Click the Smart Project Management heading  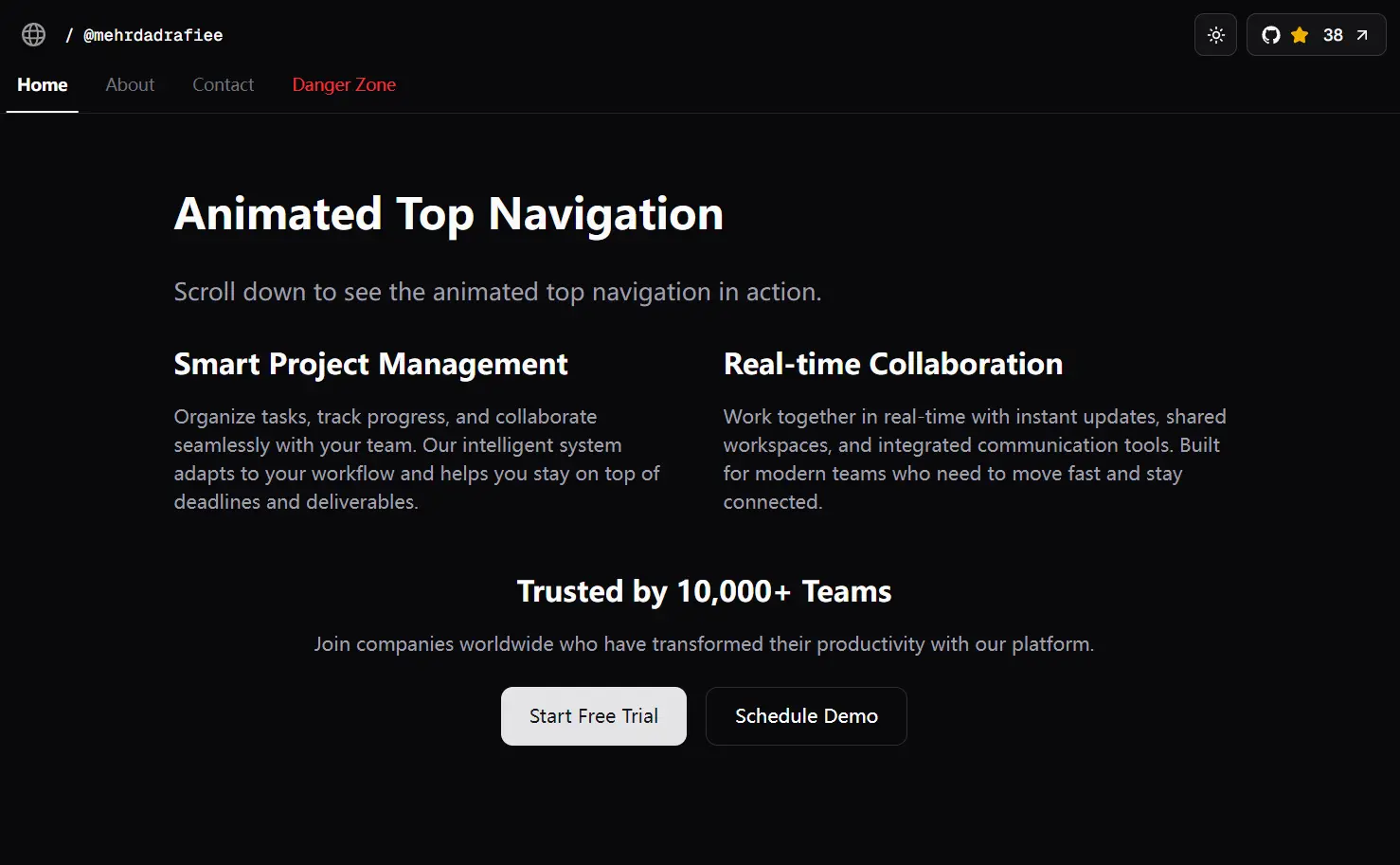(x=370, y=365)
